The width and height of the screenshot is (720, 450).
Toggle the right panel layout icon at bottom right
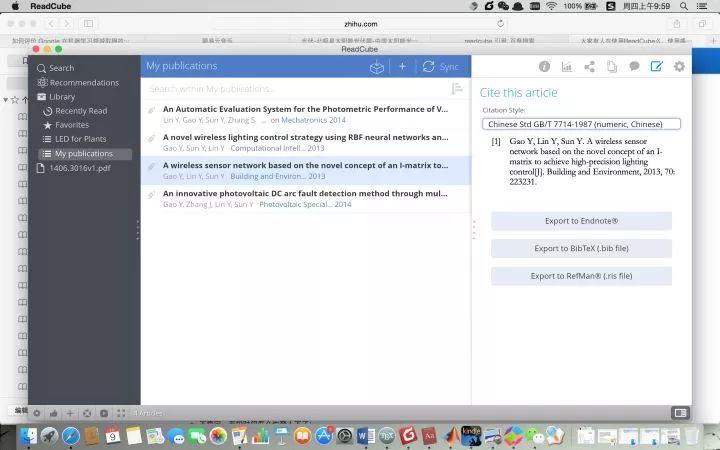[x=681, y=413]
